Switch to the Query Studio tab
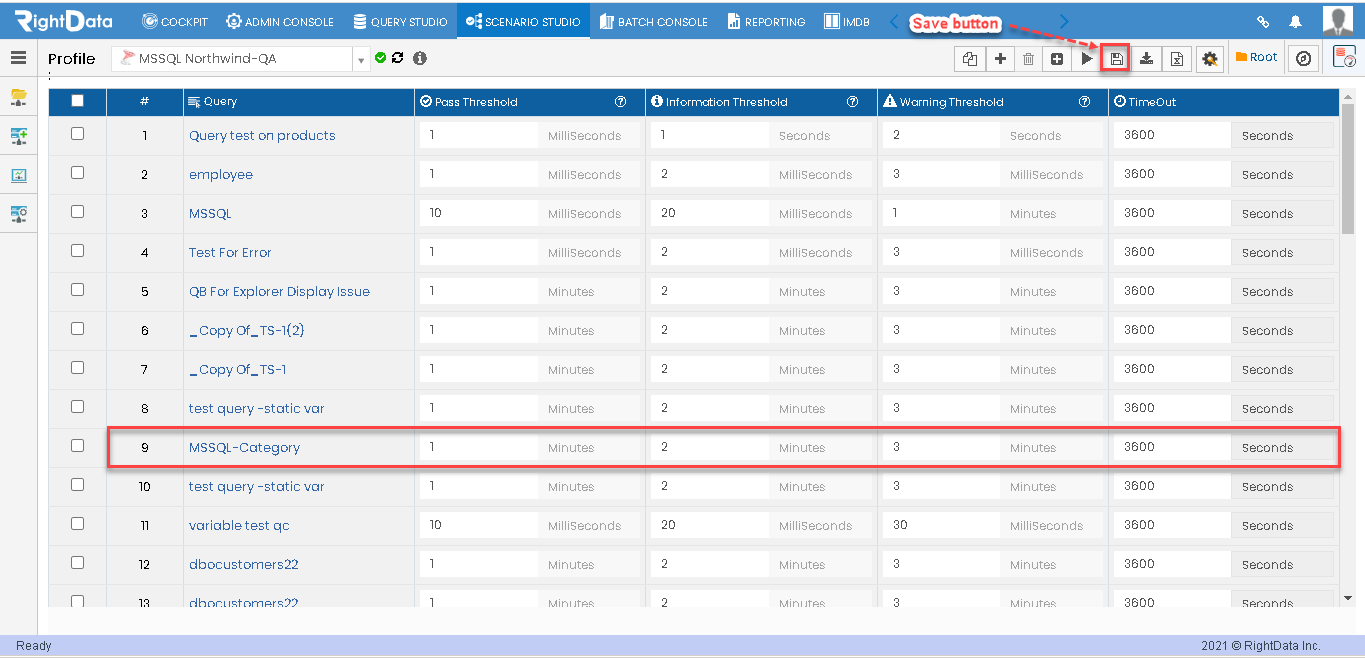This screenshot has height=658, width=1365. point(399,21)
